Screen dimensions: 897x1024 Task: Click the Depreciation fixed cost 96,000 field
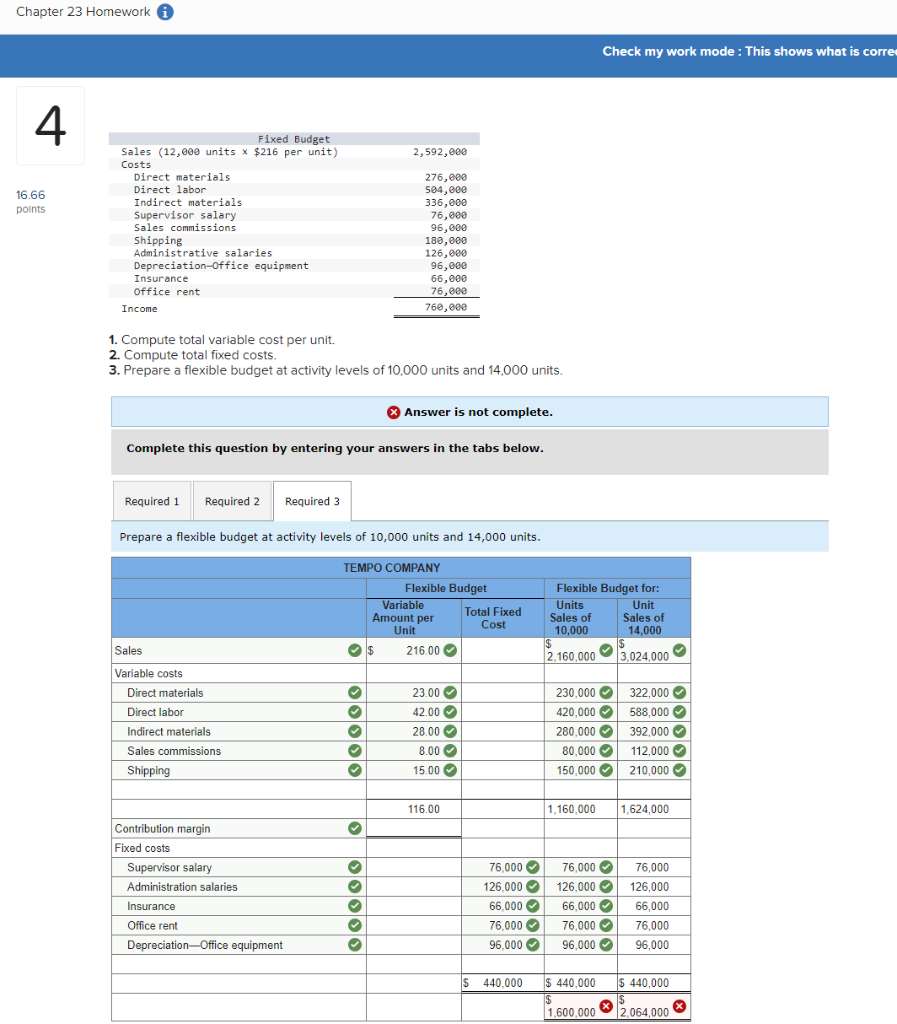tap(503, 945)
